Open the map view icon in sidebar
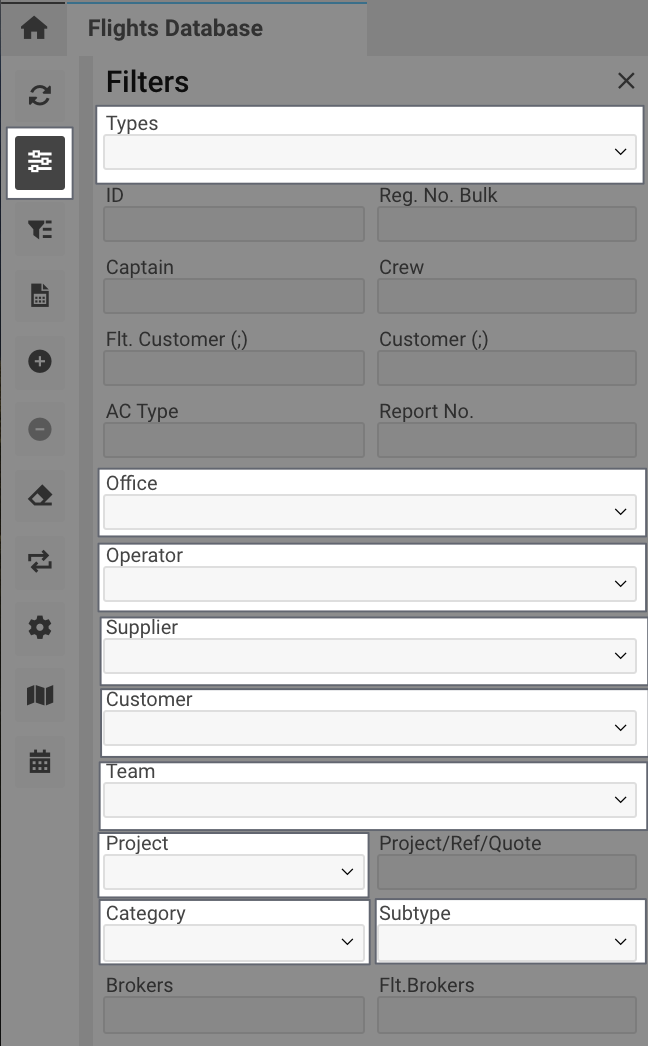Screen dimensions: 648x1046 [39, 694]
